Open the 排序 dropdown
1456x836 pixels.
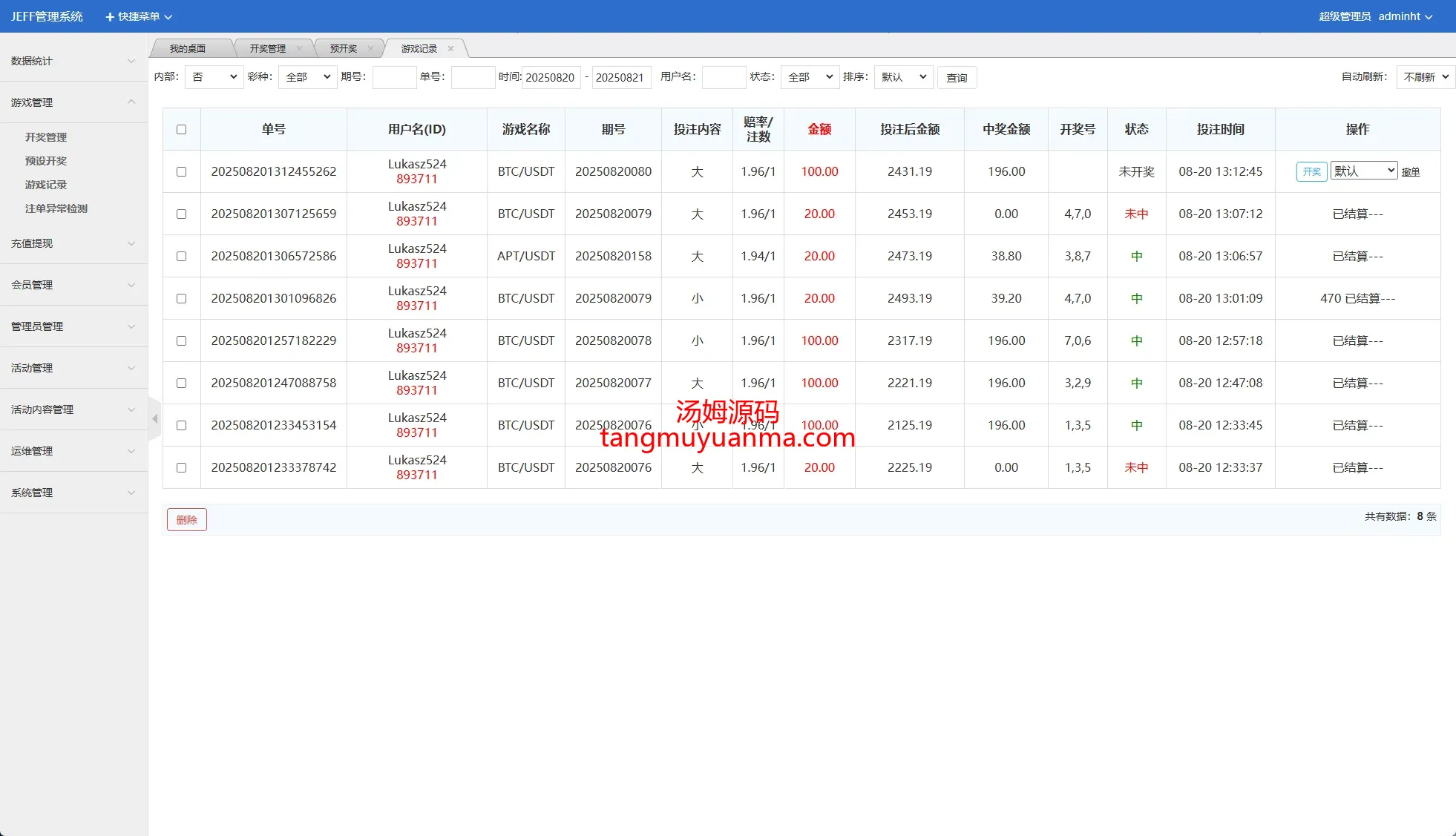[903, 77]
